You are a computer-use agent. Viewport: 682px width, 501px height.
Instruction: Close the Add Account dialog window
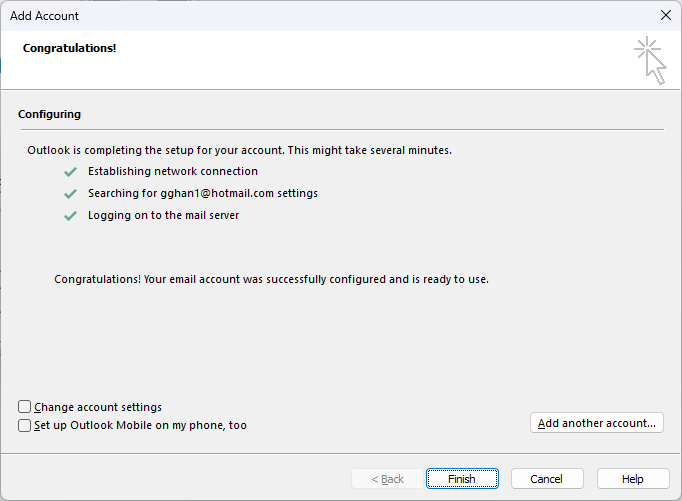(666, 15)
